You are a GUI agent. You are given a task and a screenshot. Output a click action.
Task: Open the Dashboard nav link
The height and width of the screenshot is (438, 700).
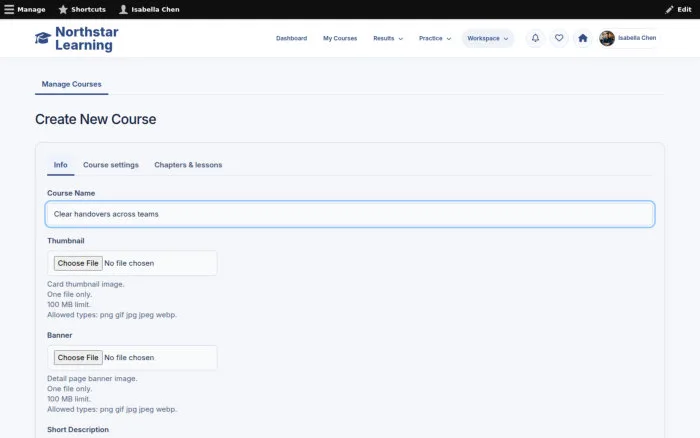[292, 38]
